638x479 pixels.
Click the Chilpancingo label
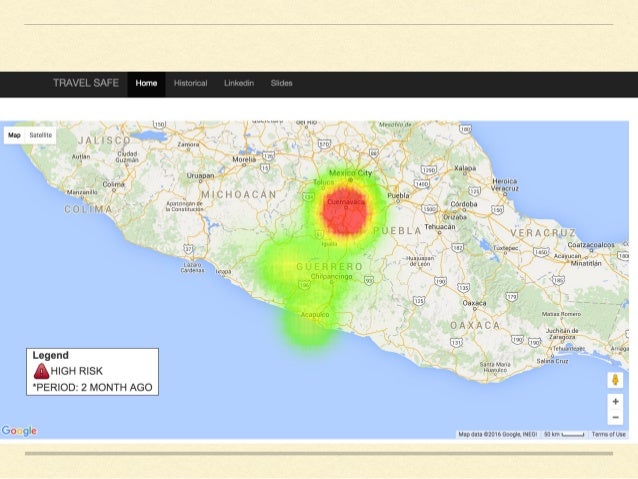click(x=331, y=276)
